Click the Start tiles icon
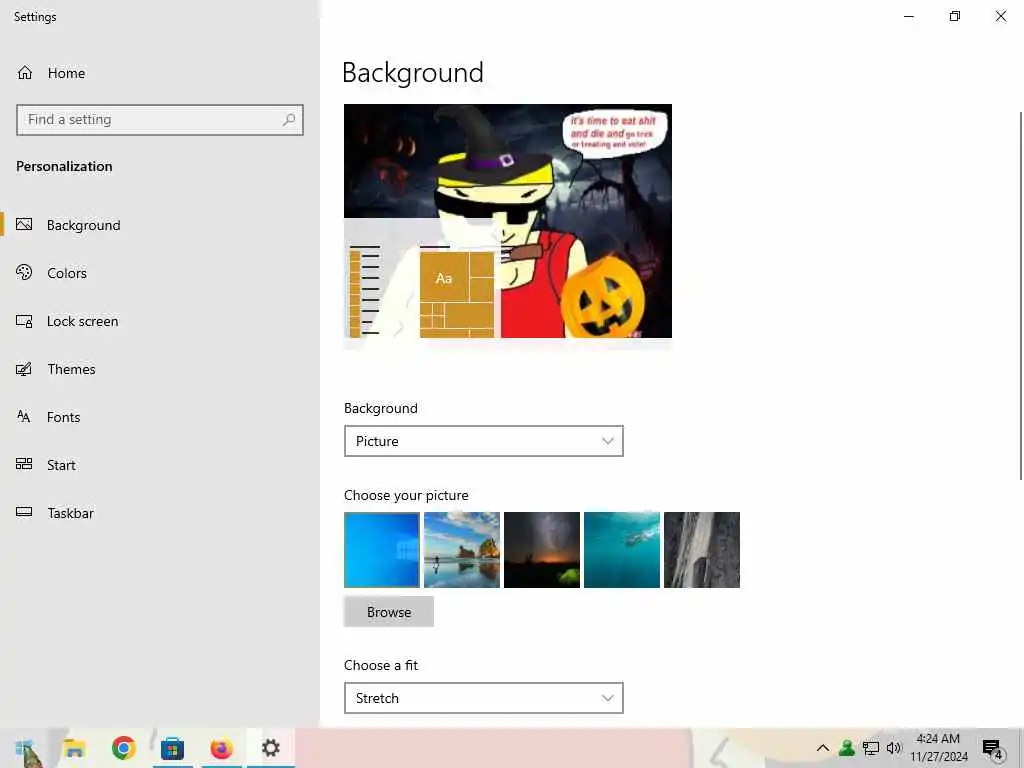 tap(24, 464)
